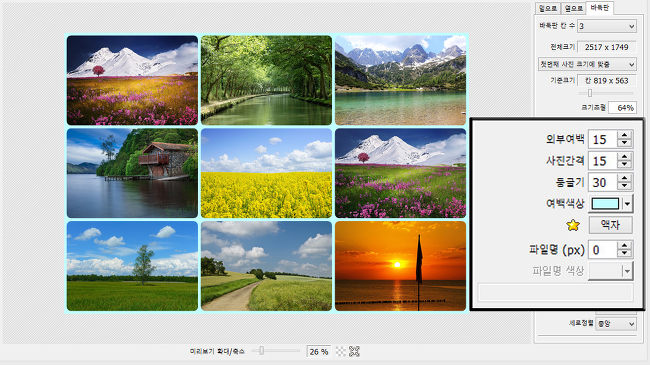Select the yellow rapeseed field photo

click(x=267, y=173)
